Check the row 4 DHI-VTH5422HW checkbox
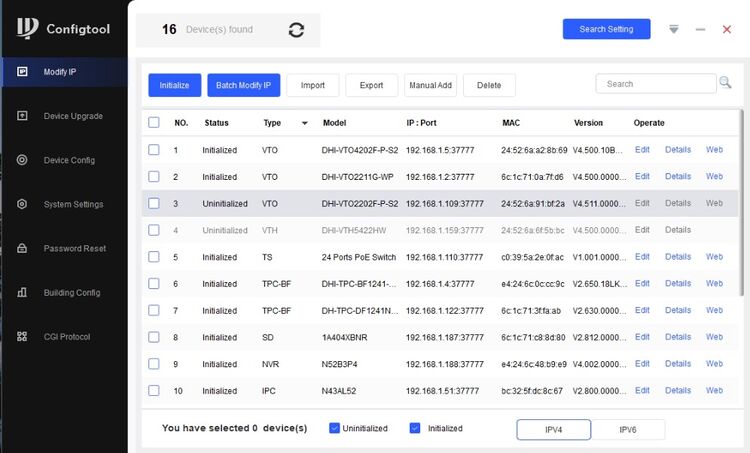This screenshot has height=453, width=750. tap(154, 230)
